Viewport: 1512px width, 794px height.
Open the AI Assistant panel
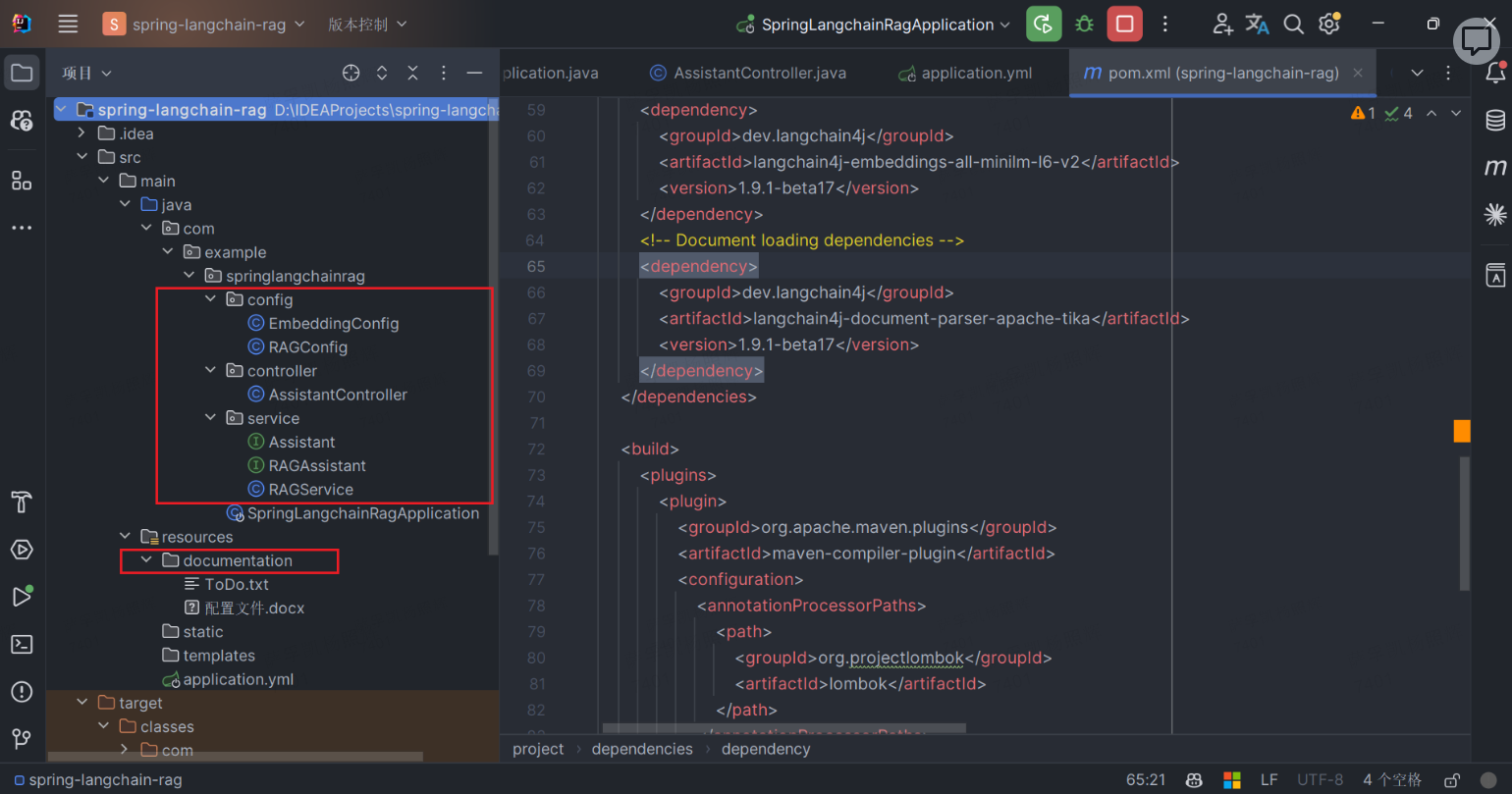pyautogui.click(x=1476, y=42)
